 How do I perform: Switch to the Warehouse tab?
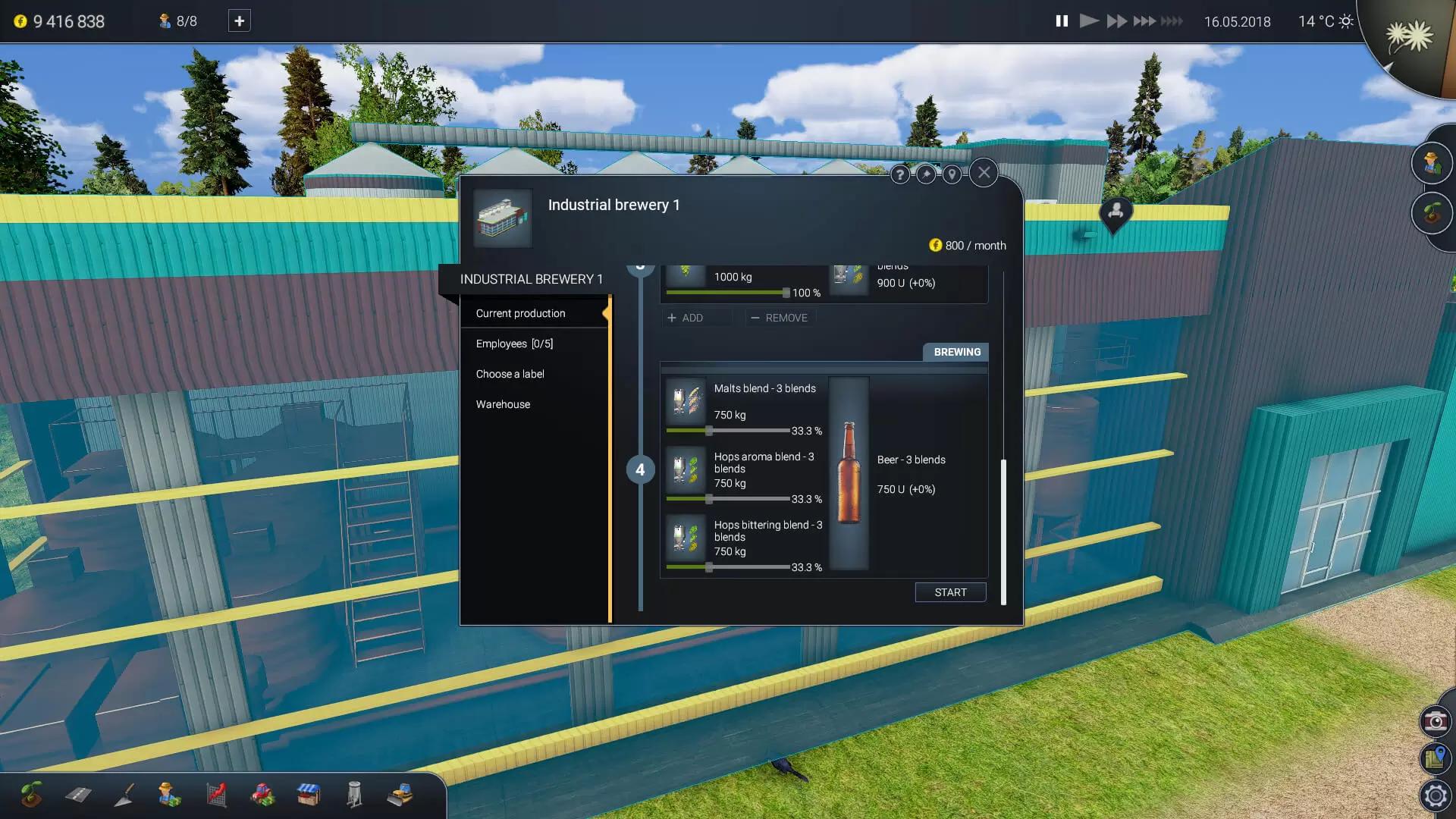(x=503, y=404)
